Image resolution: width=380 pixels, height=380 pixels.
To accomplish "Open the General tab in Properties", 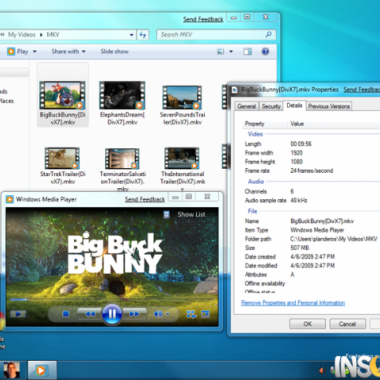I will point(246,106).
